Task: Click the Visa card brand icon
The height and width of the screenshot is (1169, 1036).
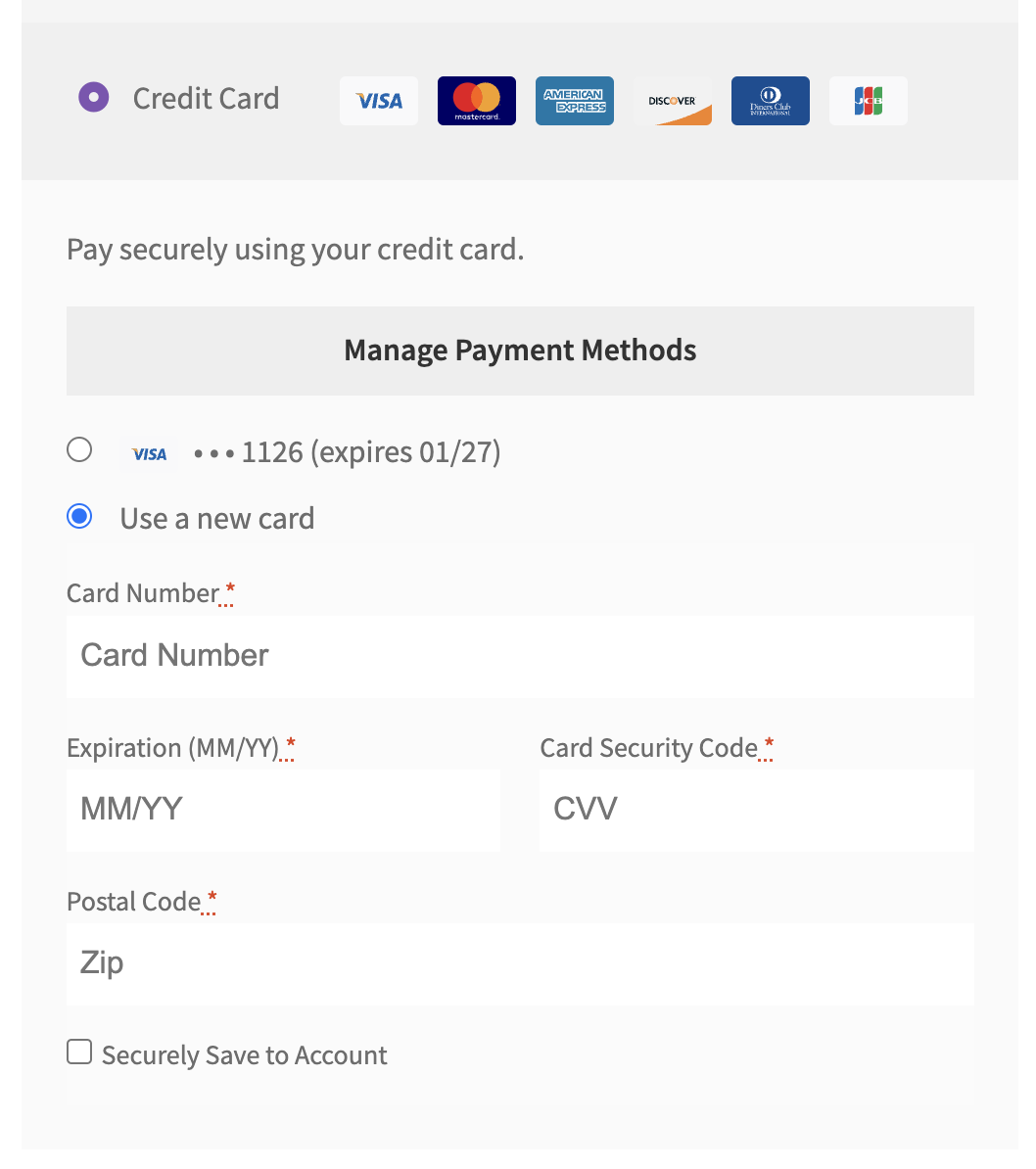Action: coord(378,101)
